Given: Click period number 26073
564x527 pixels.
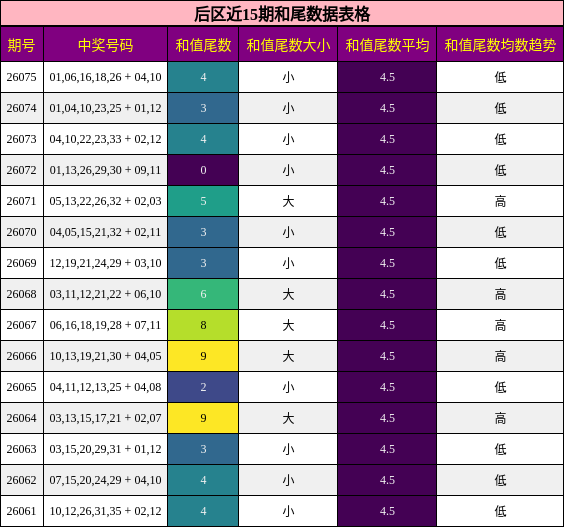Looking at the screenshot, I should click(x=22, y=139).
